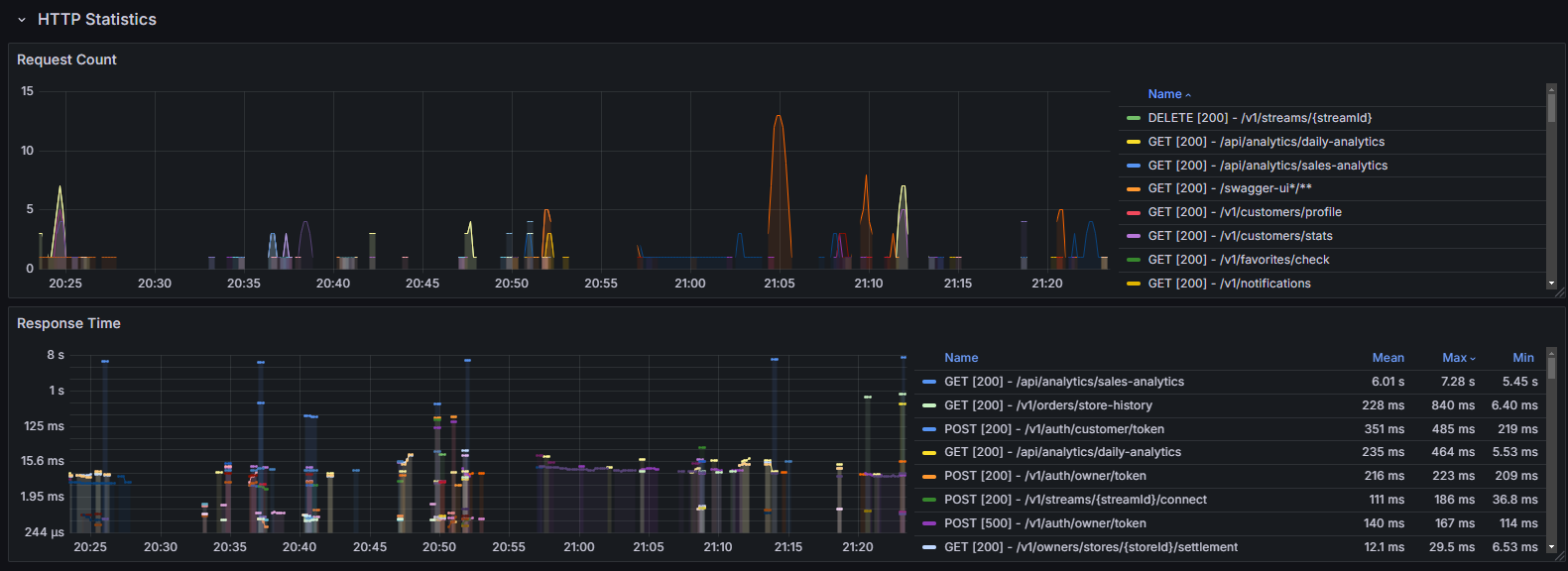Select GET sales-analytics series in Response Time legend
This screenshot has width=1568, height=571.
coord(1064,382)
